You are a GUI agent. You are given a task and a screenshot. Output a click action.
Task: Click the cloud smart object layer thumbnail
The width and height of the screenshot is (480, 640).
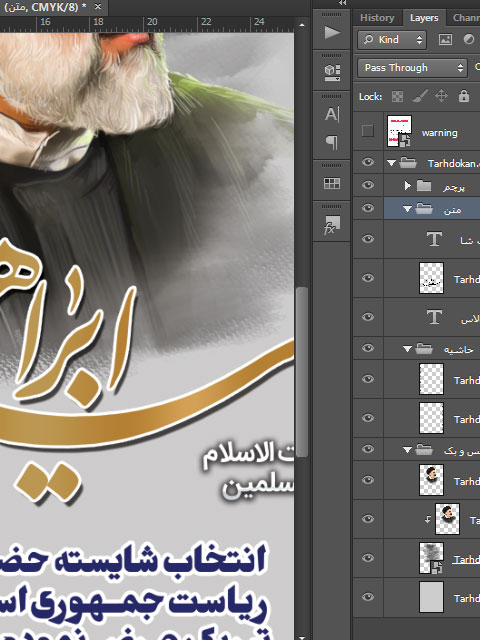click(431, 558)
